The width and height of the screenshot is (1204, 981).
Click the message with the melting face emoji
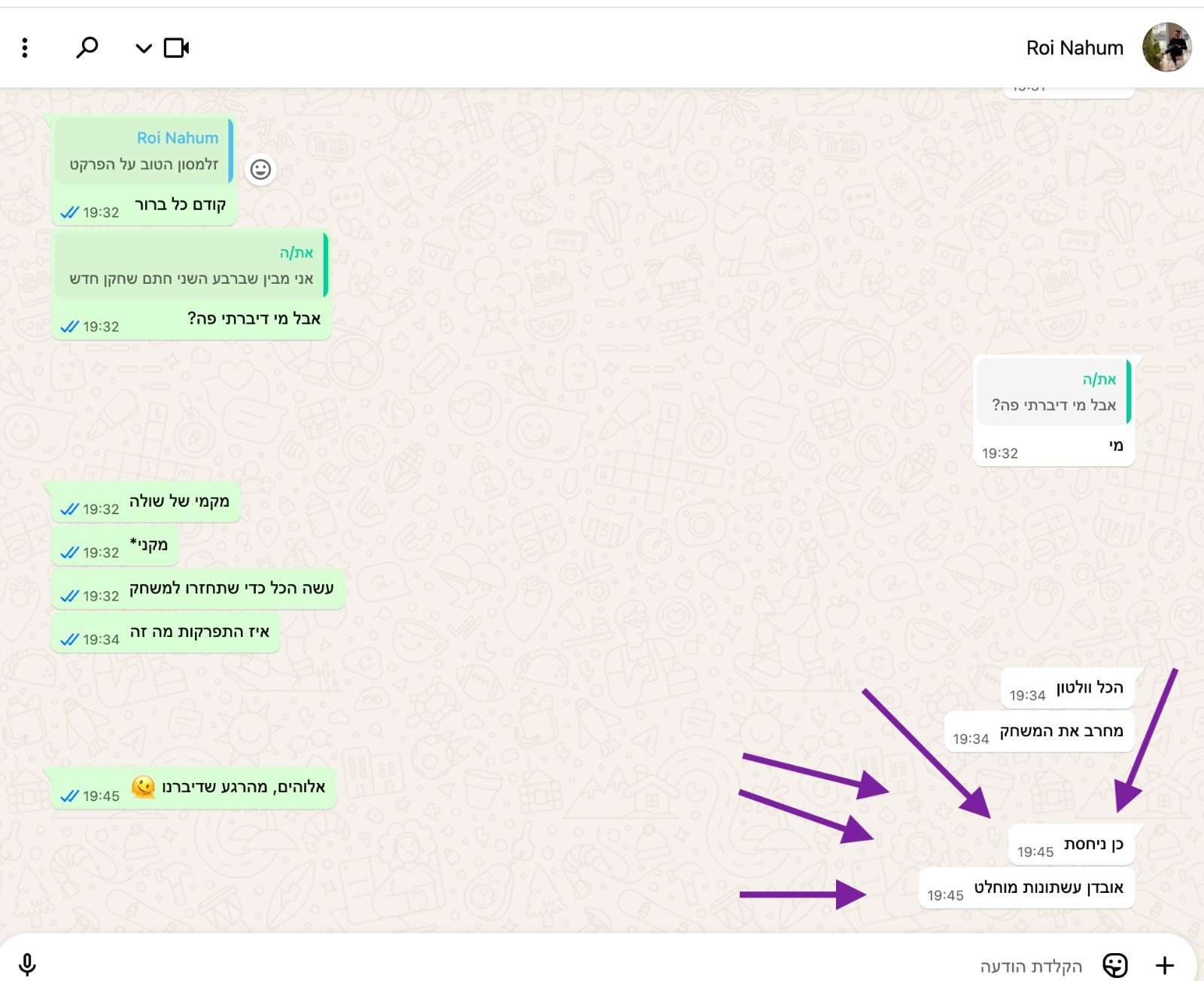(x=193, y=788)
